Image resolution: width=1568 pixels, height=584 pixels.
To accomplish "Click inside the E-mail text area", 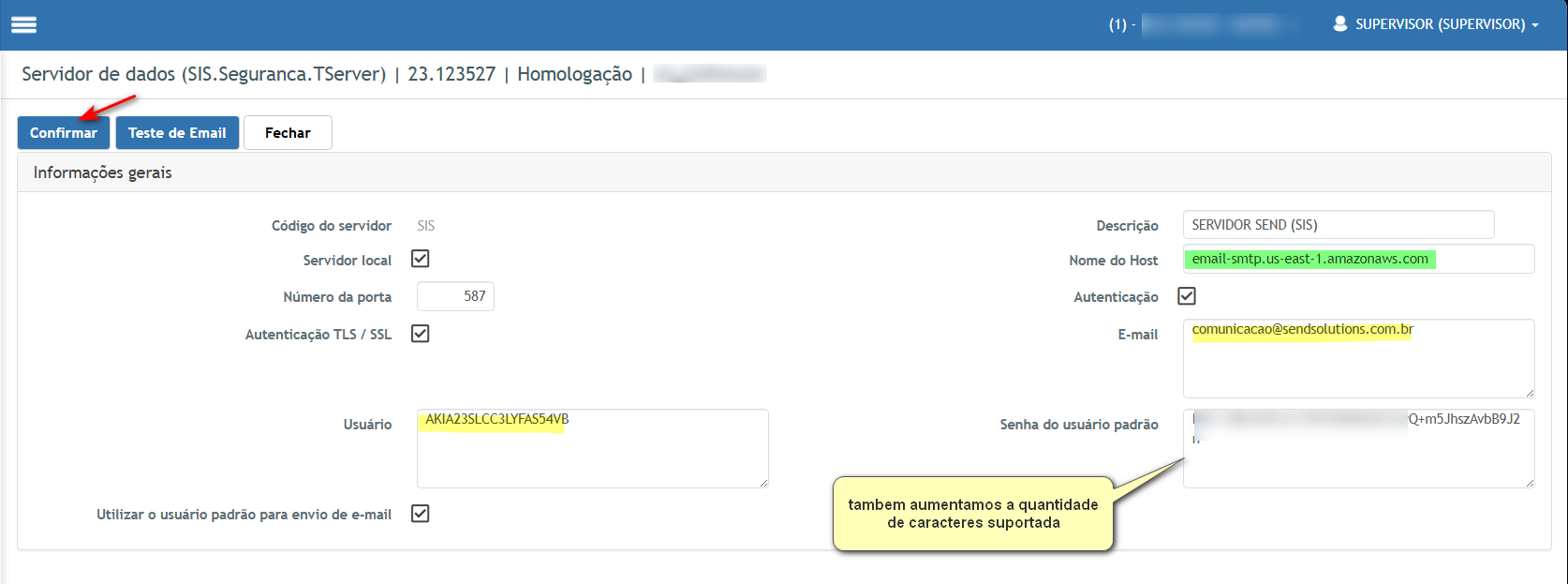I will 1358,366.
